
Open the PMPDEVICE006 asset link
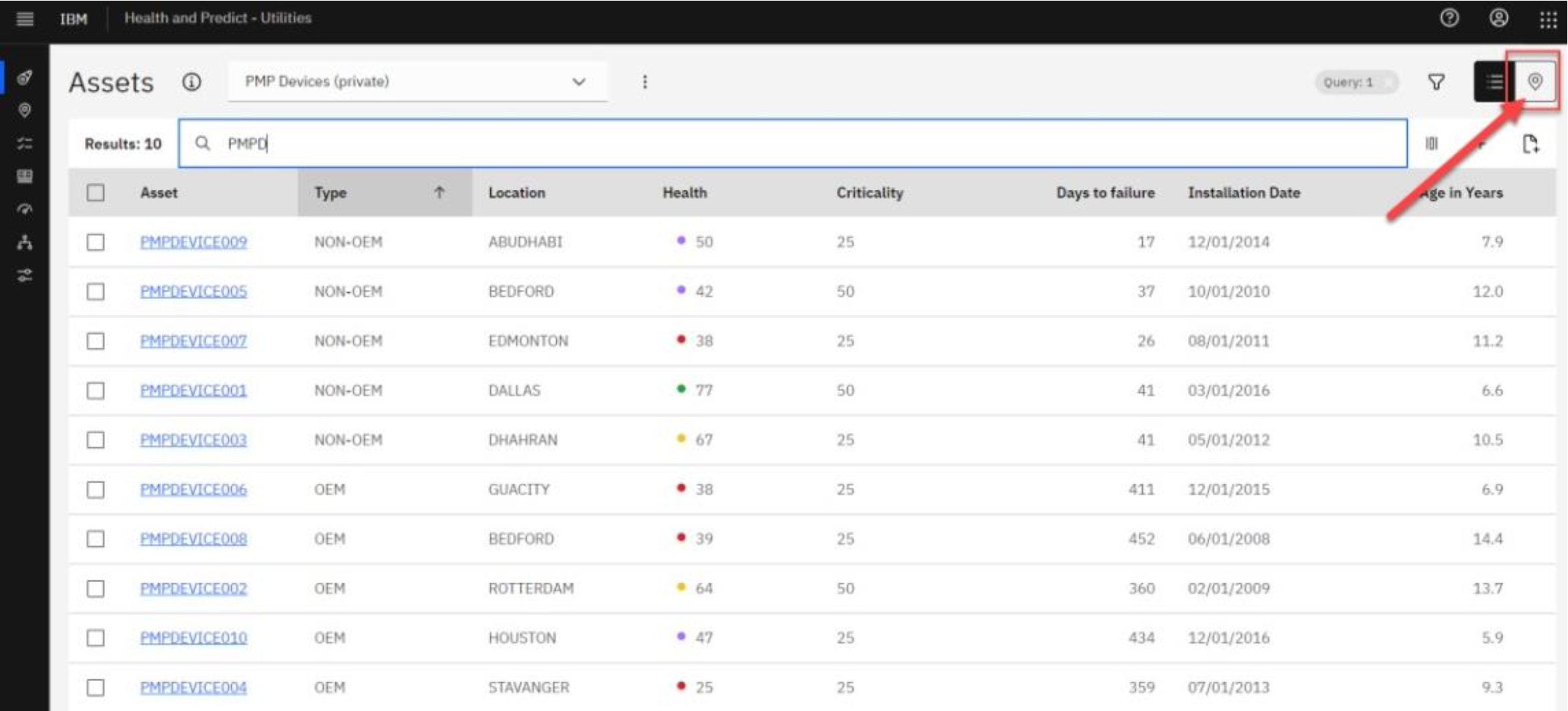pos(193,489)
